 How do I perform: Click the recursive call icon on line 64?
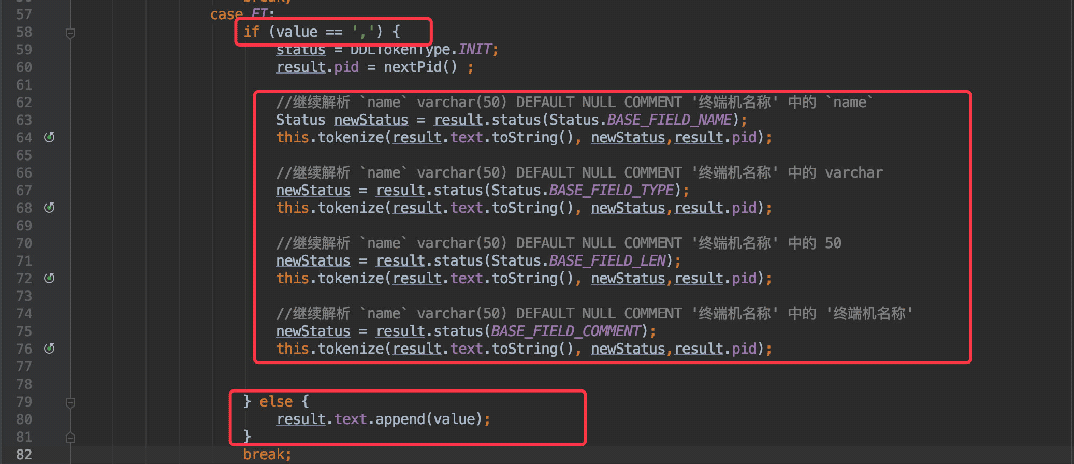pyautogui.click(x=48, y=137)
